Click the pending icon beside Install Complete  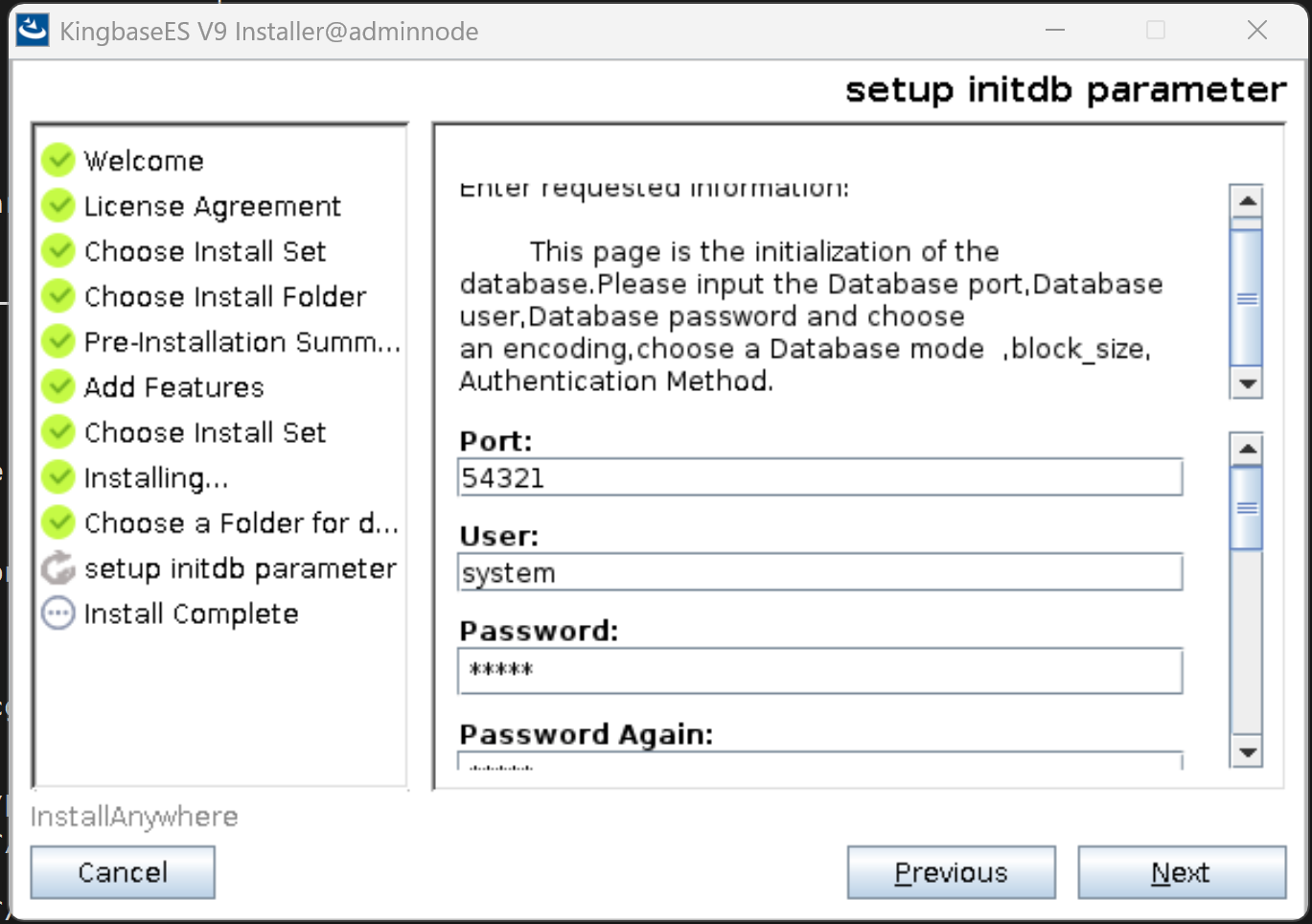[58, 613]
